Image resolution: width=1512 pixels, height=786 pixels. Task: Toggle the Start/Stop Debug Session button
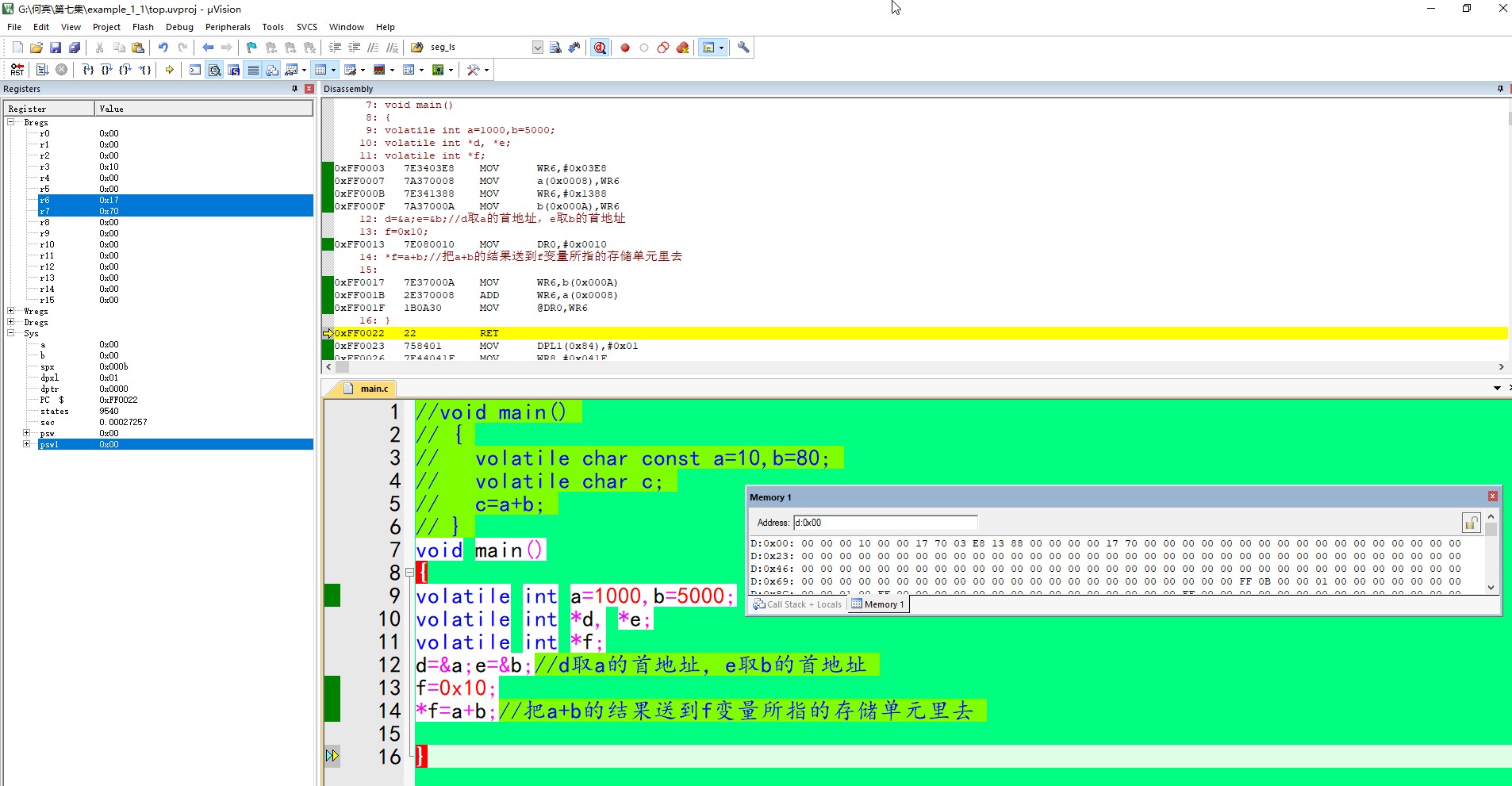[x=600, y=48]
